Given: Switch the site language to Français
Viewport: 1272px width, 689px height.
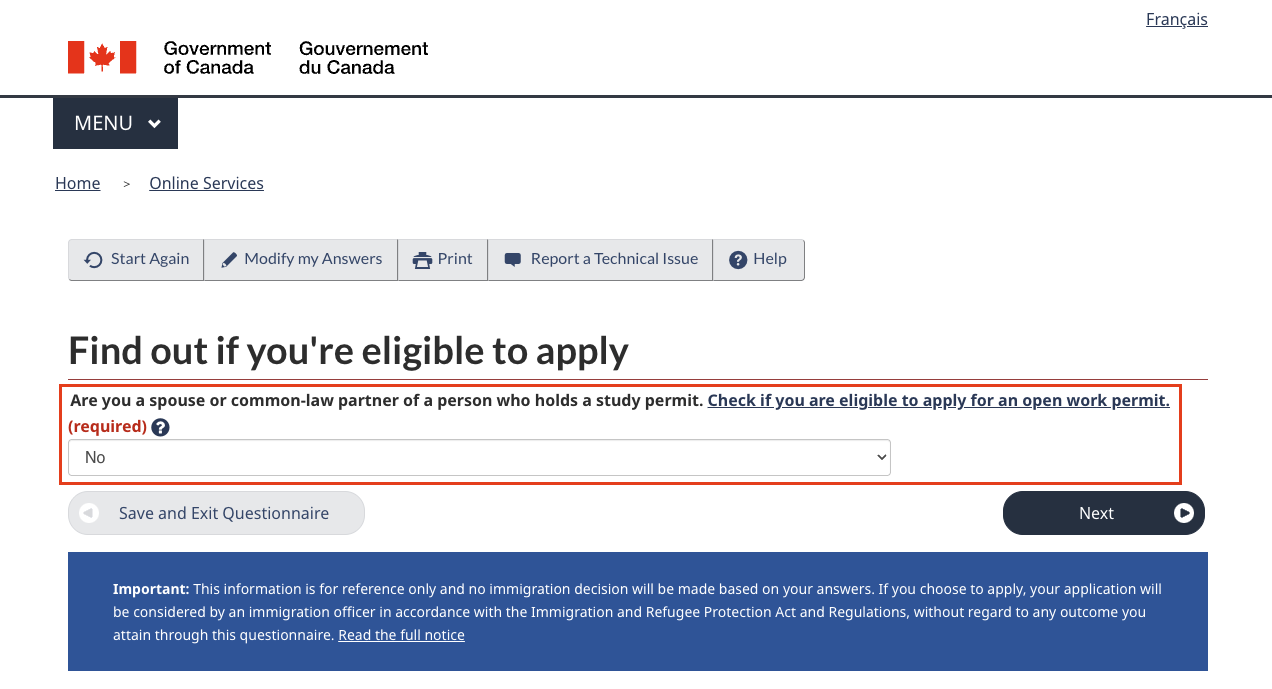Looking at the screenshot, I should coord(1176,19).
